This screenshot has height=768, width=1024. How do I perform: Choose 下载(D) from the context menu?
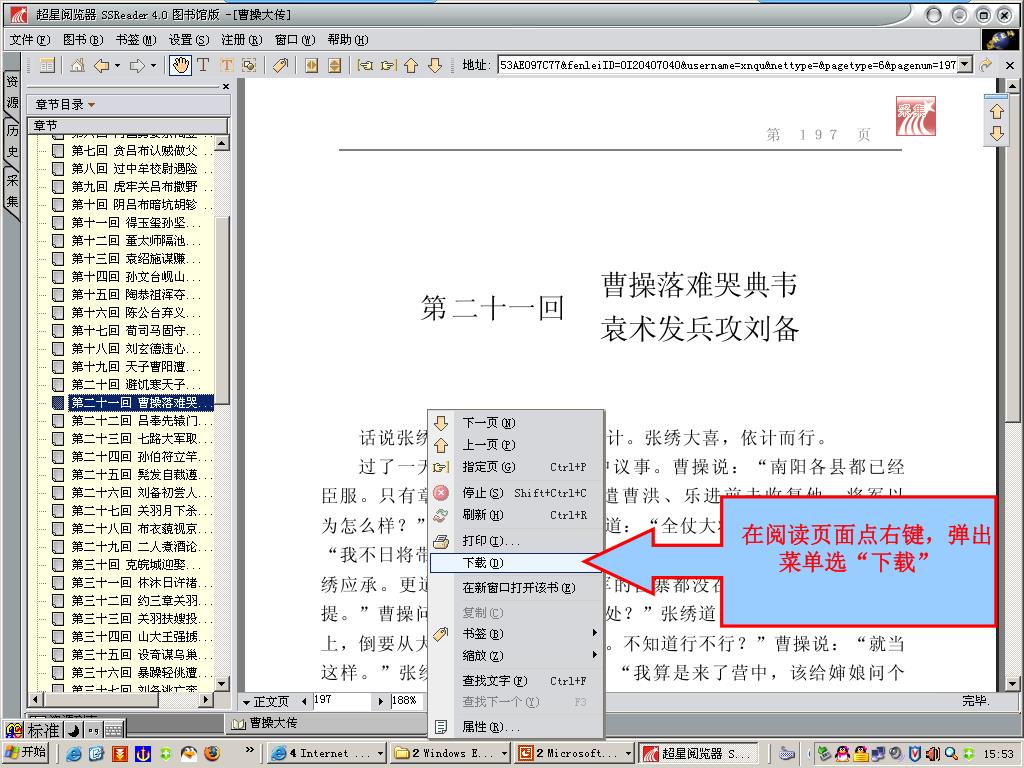point(515,563)
